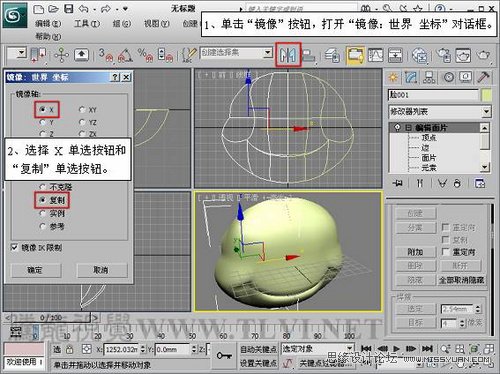500x374 pixels.
Task: Select the 不克隆 radio button
Action: pos(43,187)
